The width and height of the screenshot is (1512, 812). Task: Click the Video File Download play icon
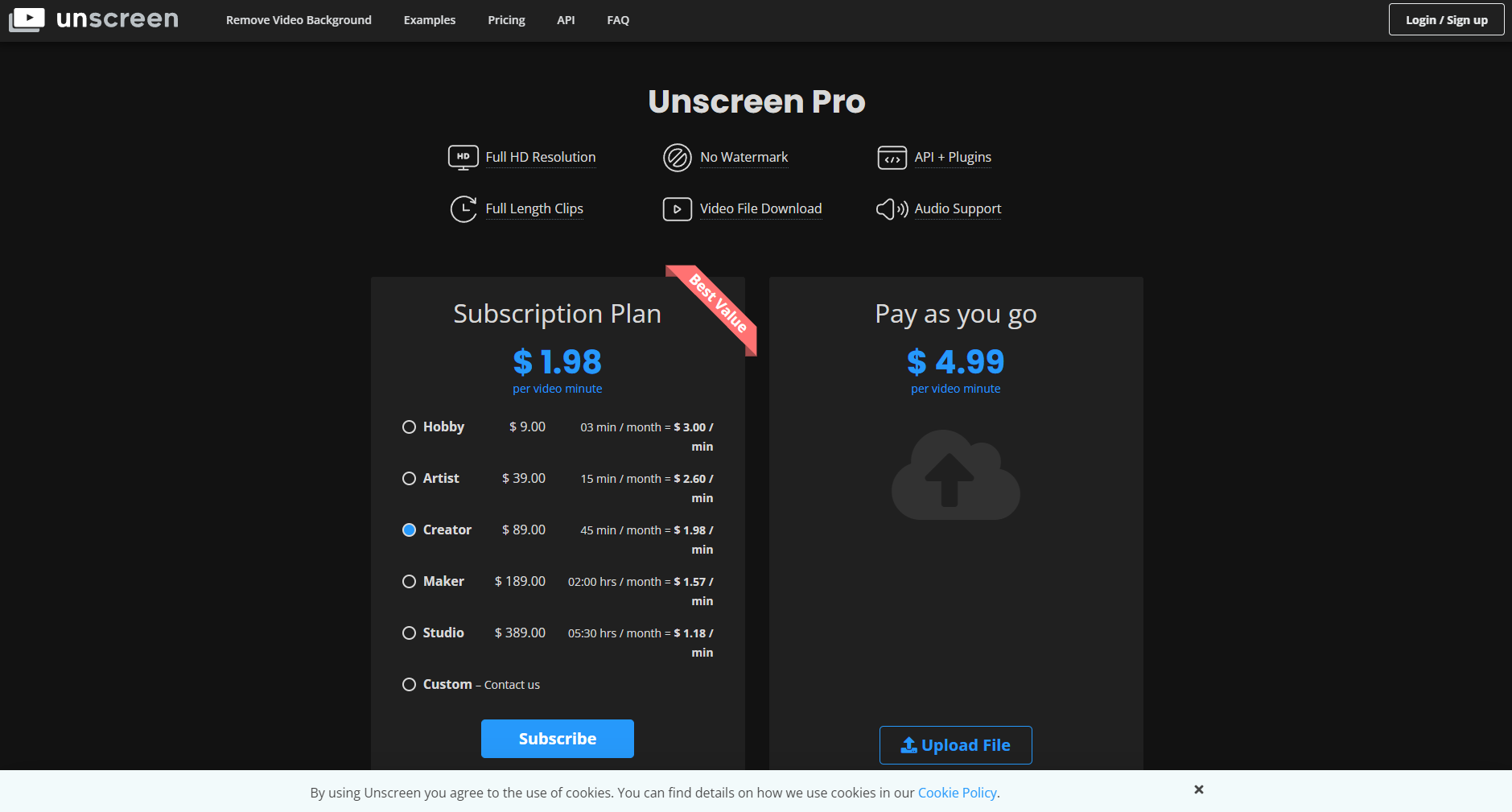678,209
